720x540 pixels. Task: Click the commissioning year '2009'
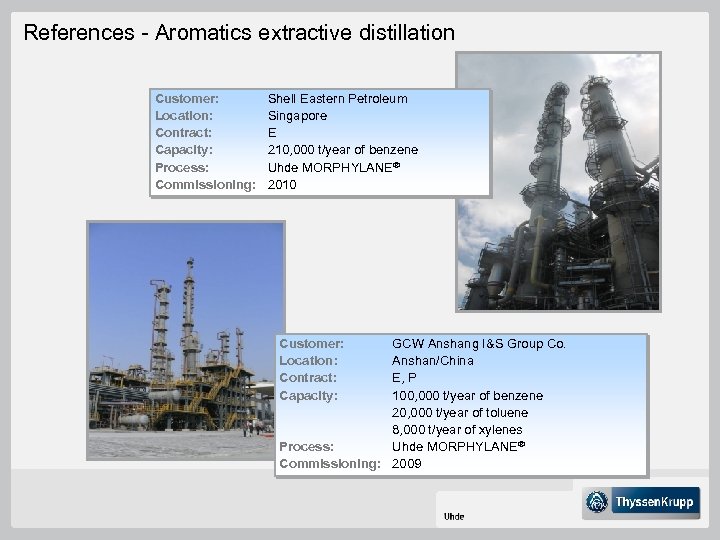click(x=406, y=464)
